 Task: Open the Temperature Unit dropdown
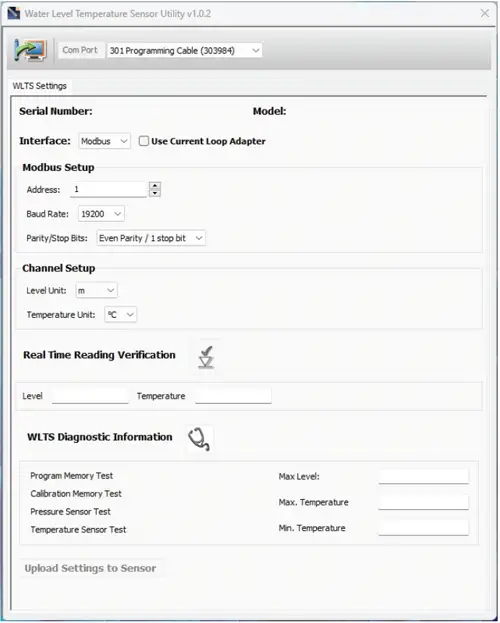tap(120, 315)
